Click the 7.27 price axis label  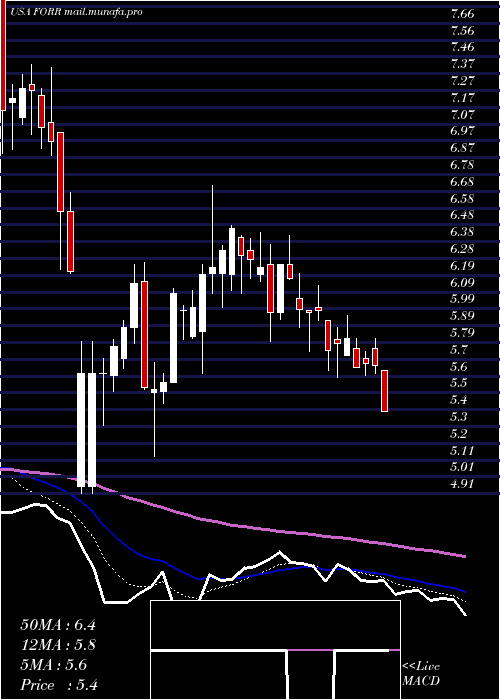(x=462, y=81)
